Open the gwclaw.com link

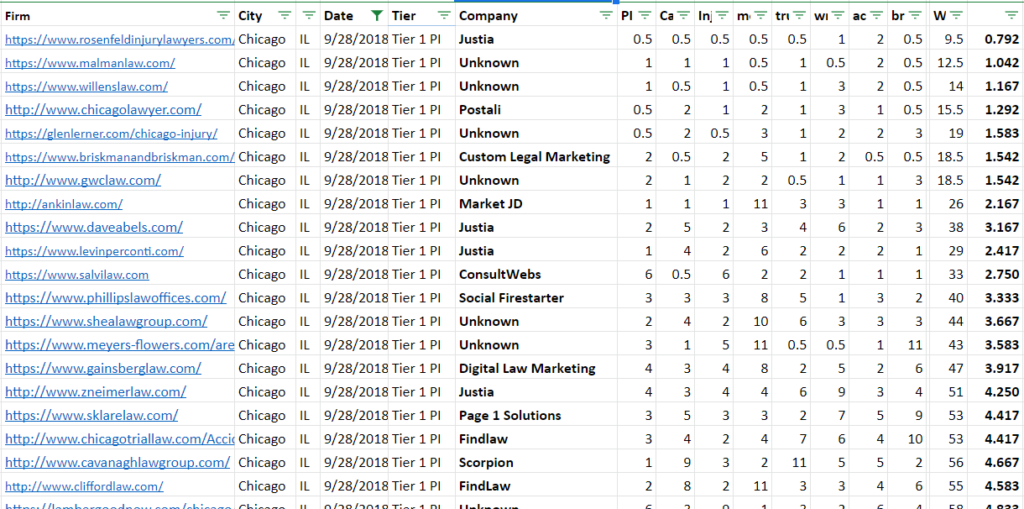[83, 180]
